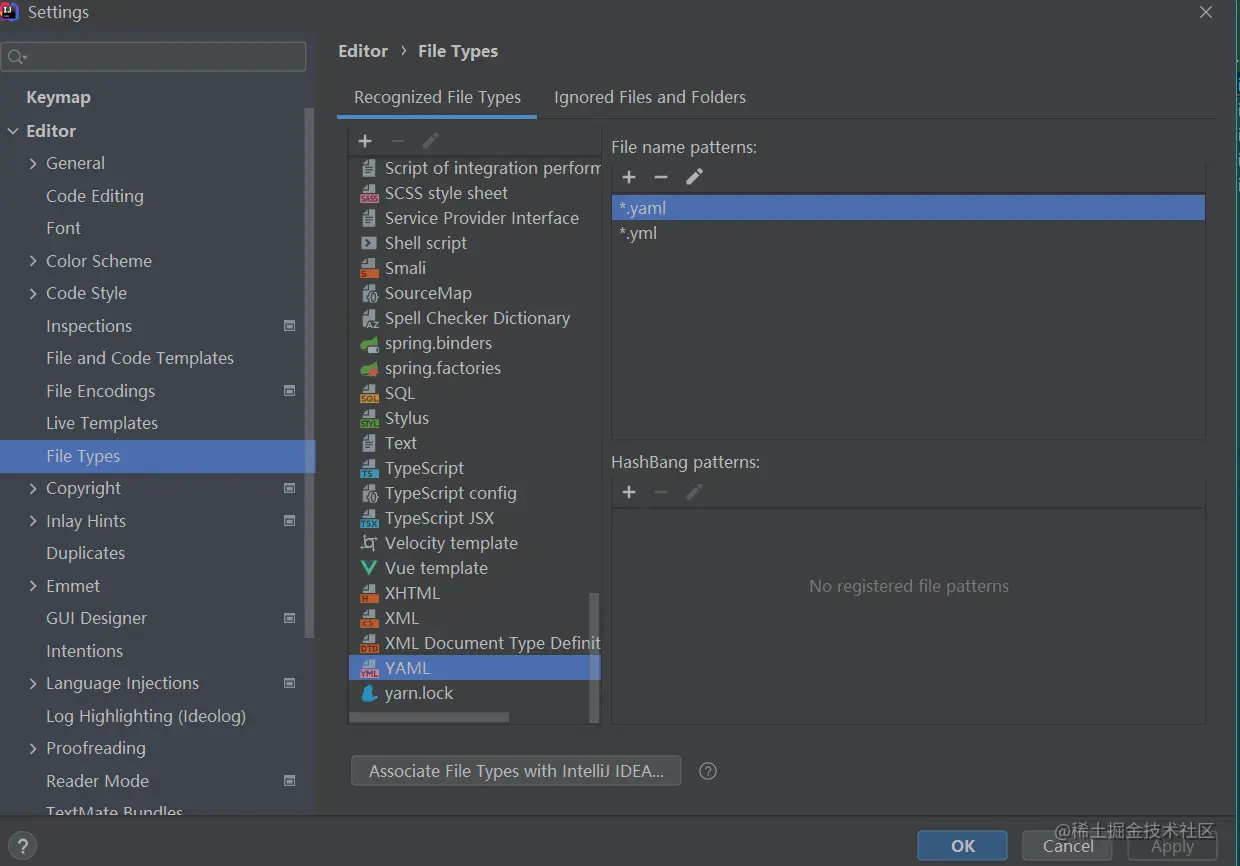Open the Code Editing settings page
This screenshot has height=866, width=1240.
point(95,196)
